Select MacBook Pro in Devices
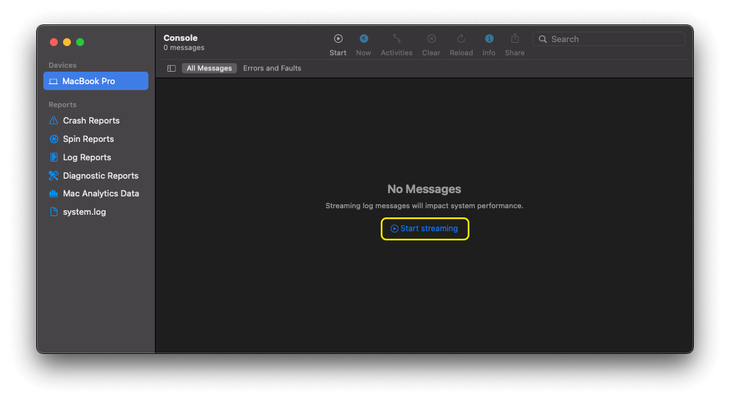730x402 pixels. 96,81
